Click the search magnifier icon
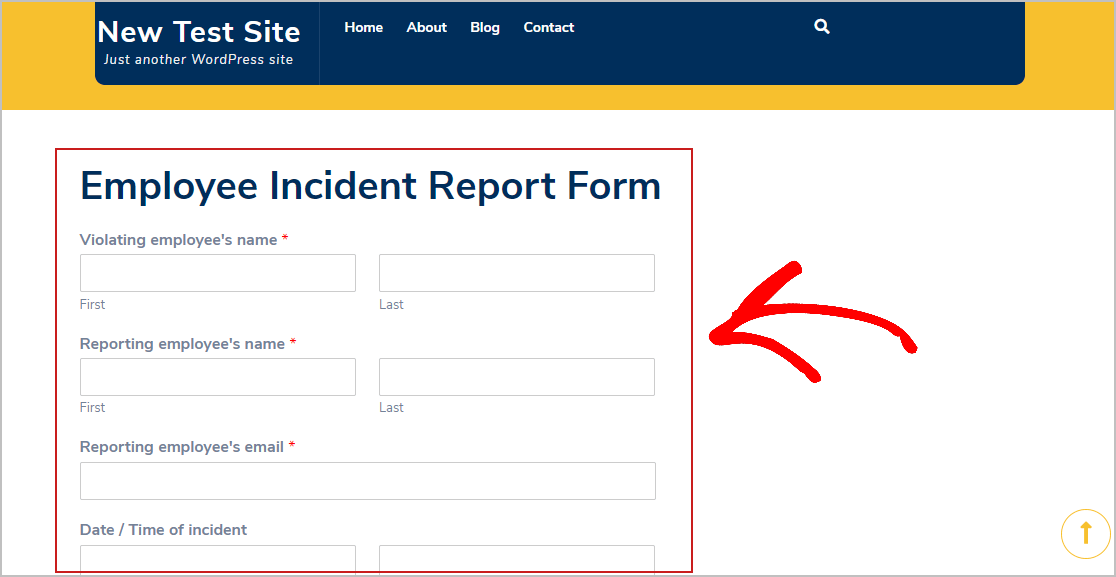Screen dimensions: 1116x577 click(821, 27)
